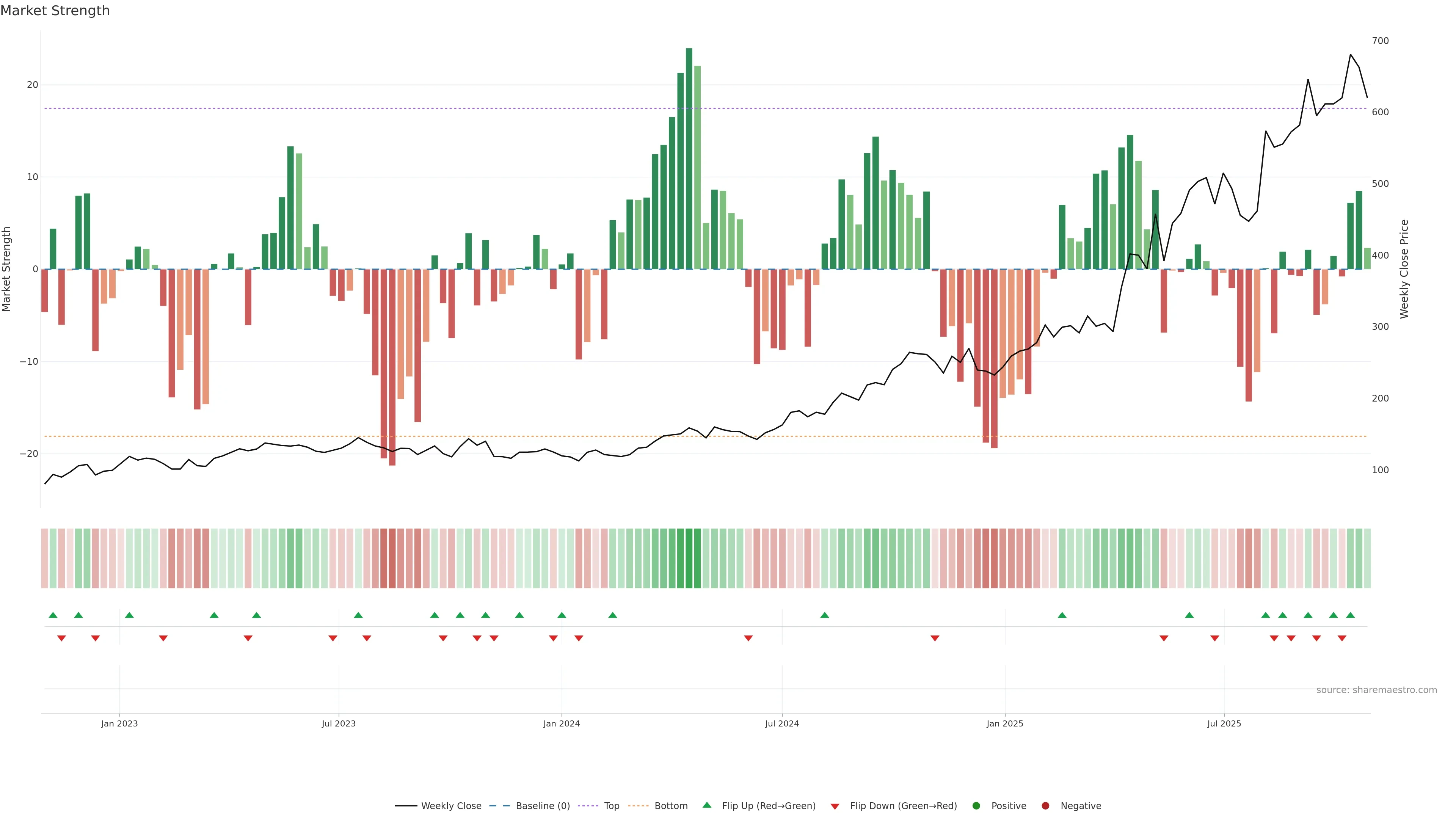Click the Jan 2024 x-axis label

pyautogui.click(x=561, y=723)
